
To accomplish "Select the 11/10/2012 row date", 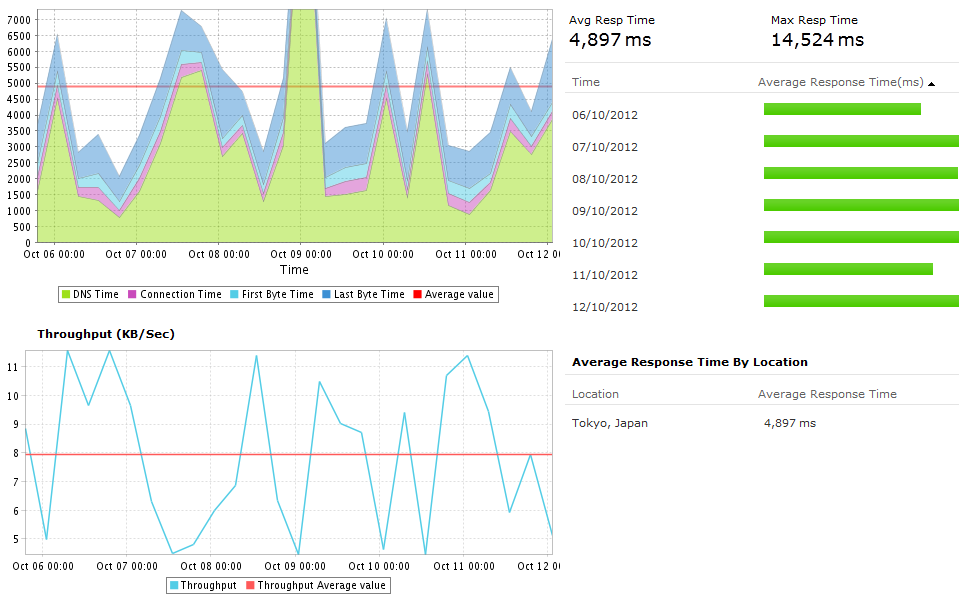I will [605, 275].
